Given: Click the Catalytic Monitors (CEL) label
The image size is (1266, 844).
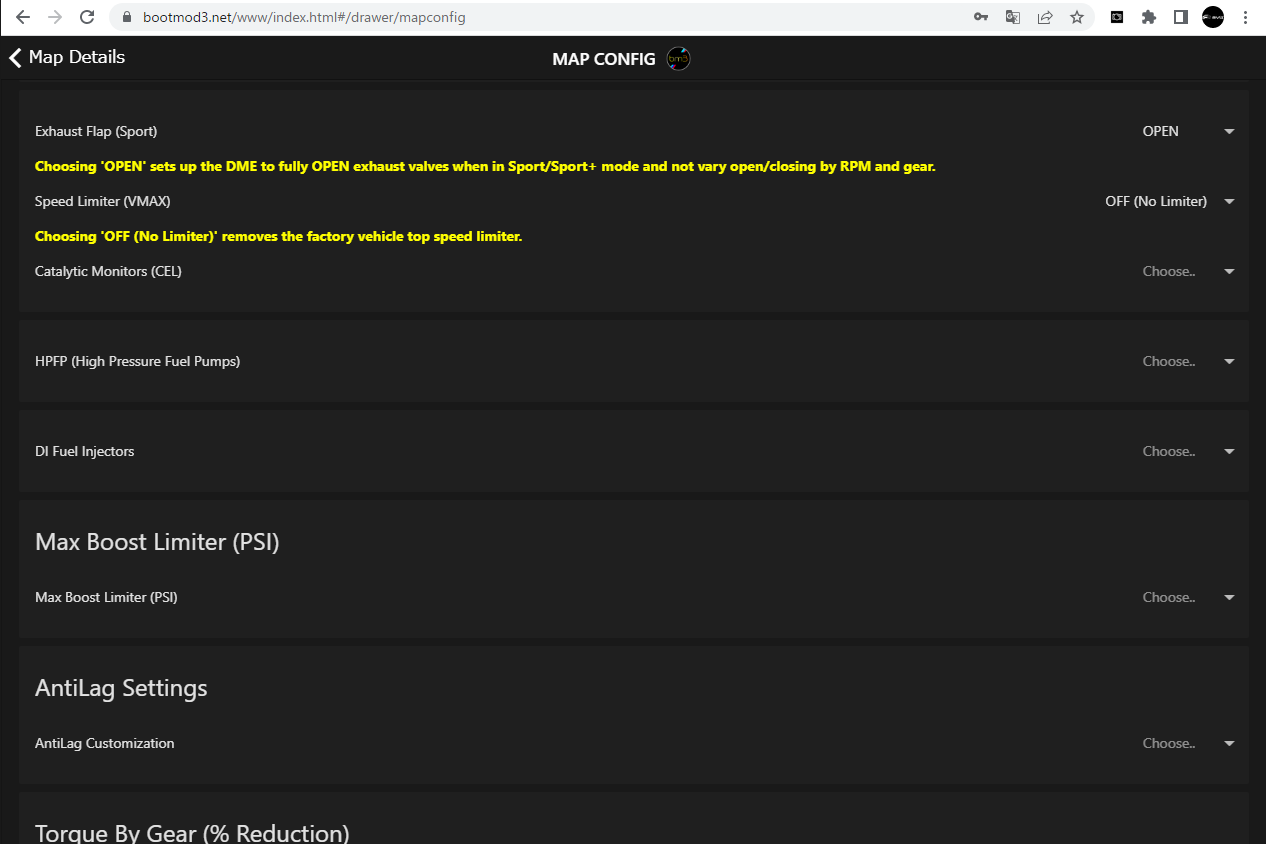Looking at the screenshot, I should pyautogui.click(x=108, y=271).
